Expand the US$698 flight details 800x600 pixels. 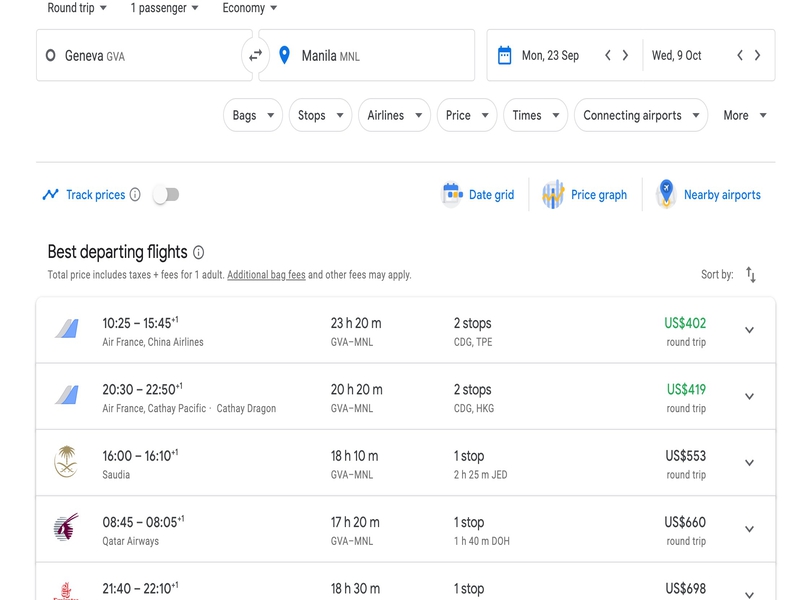click(x=749, y=594)
